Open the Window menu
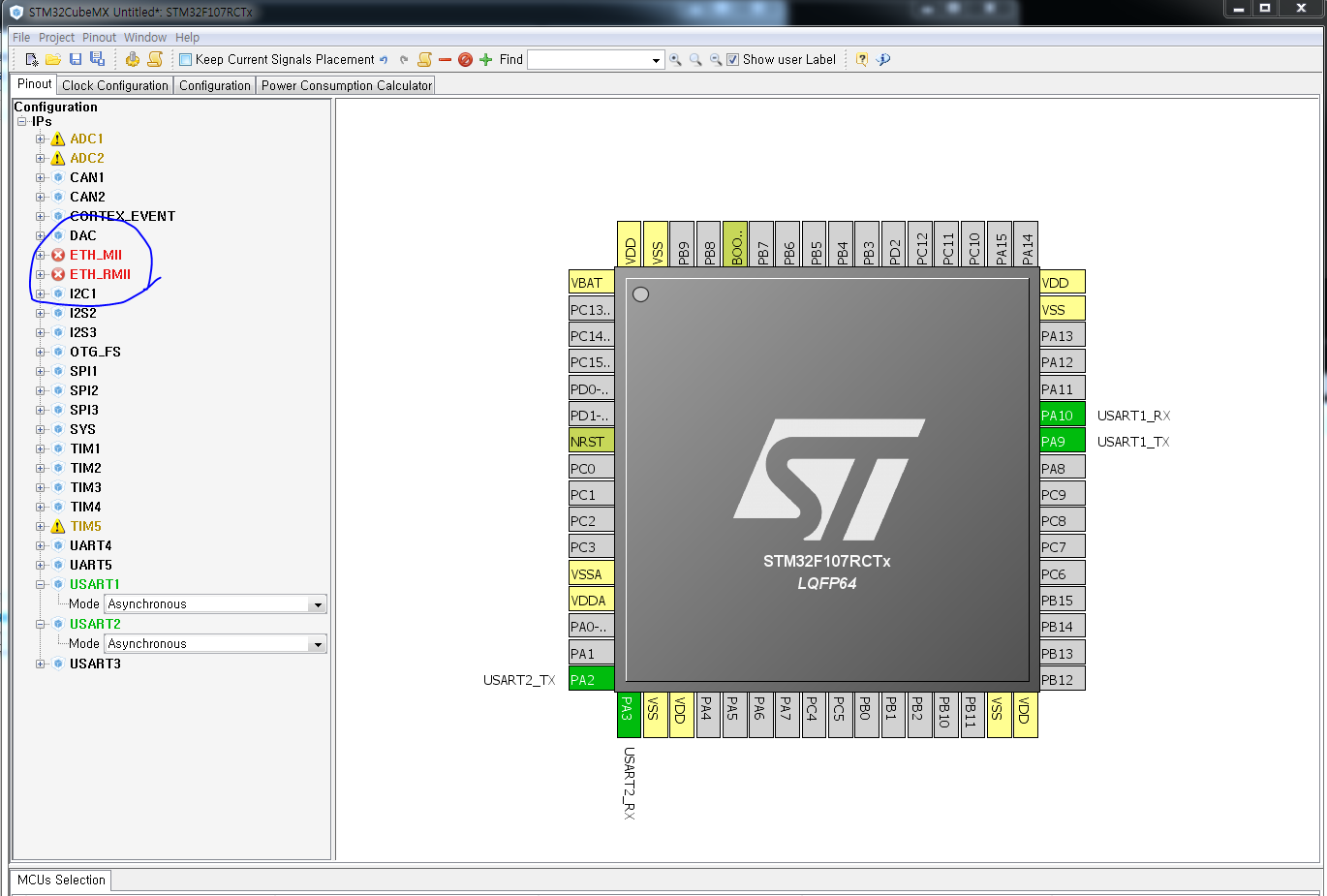 [x=145, y=38]
